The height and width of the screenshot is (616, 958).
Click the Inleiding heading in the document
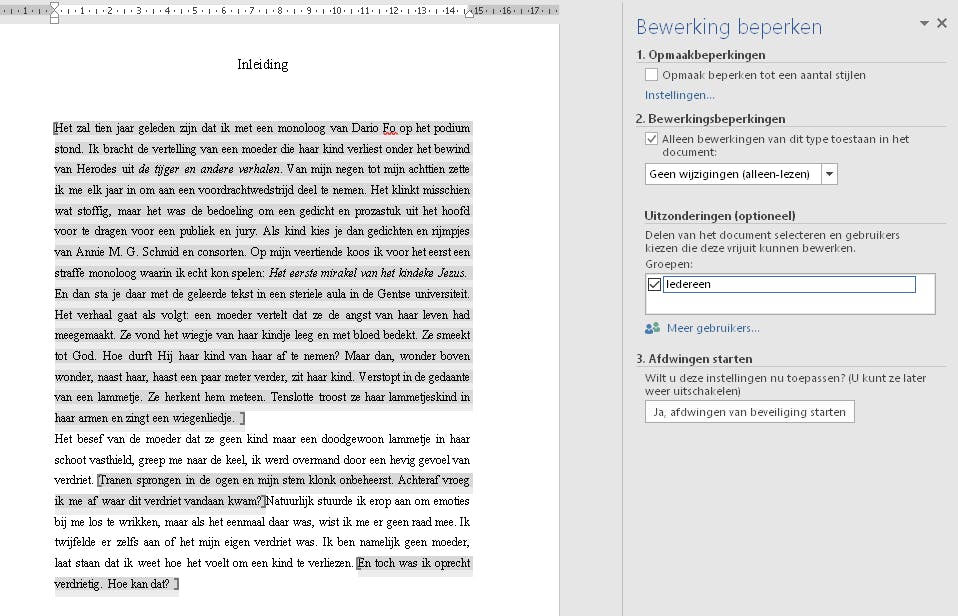click(262, 65)
